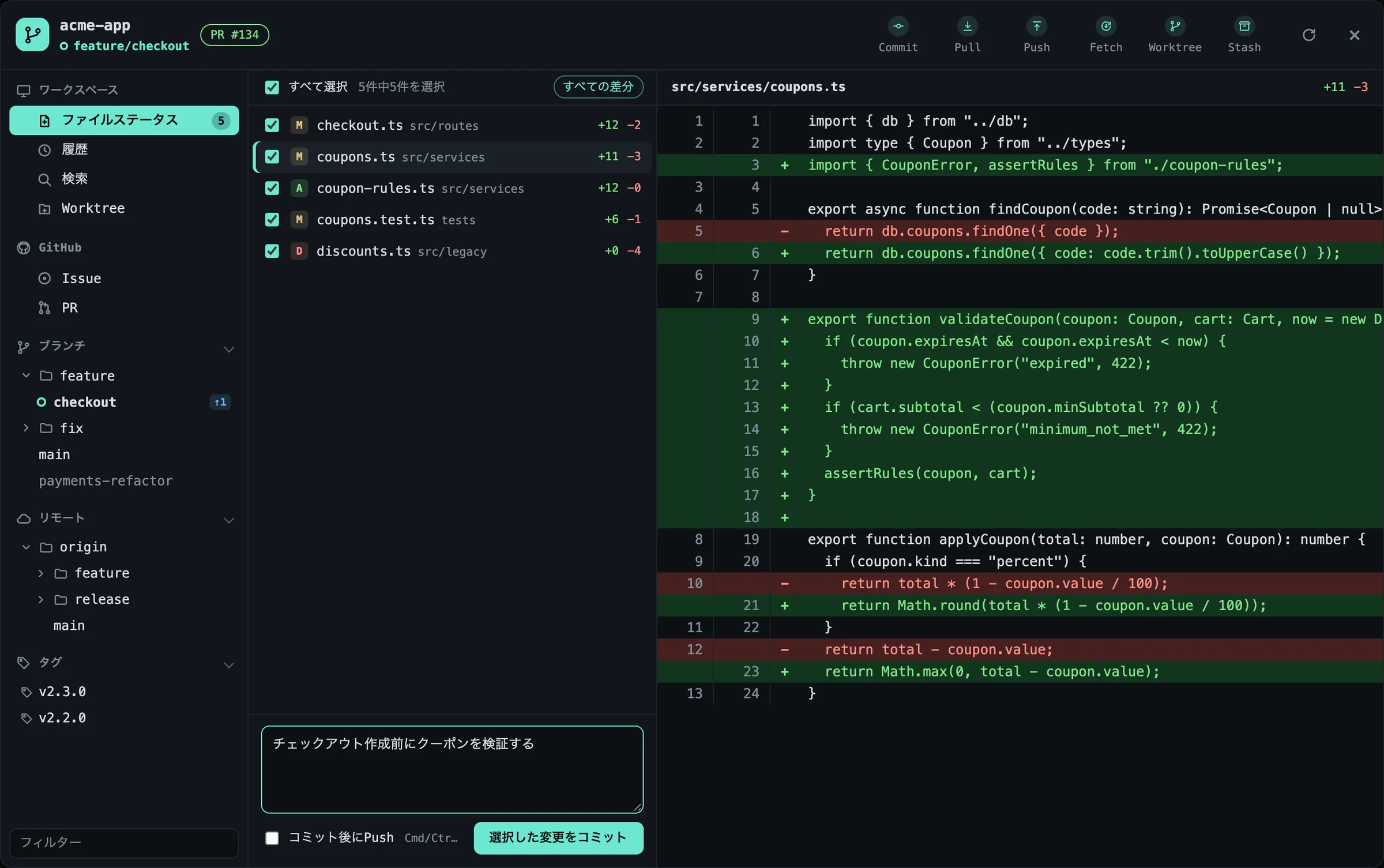Open the Worktree toolbar action
1384x868 pixels.
[1175, 35]
